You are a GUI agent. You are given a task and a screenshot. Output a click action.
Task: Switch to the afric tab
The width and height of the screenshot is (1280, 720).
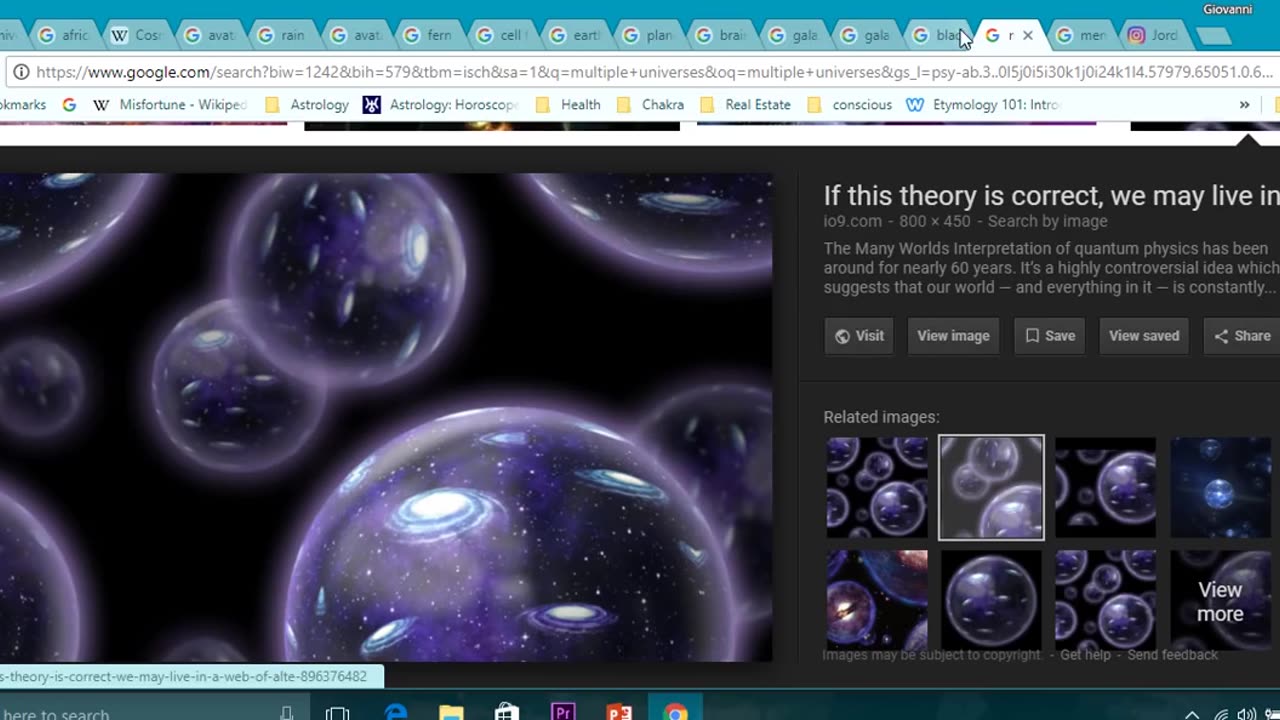(64, 35)
